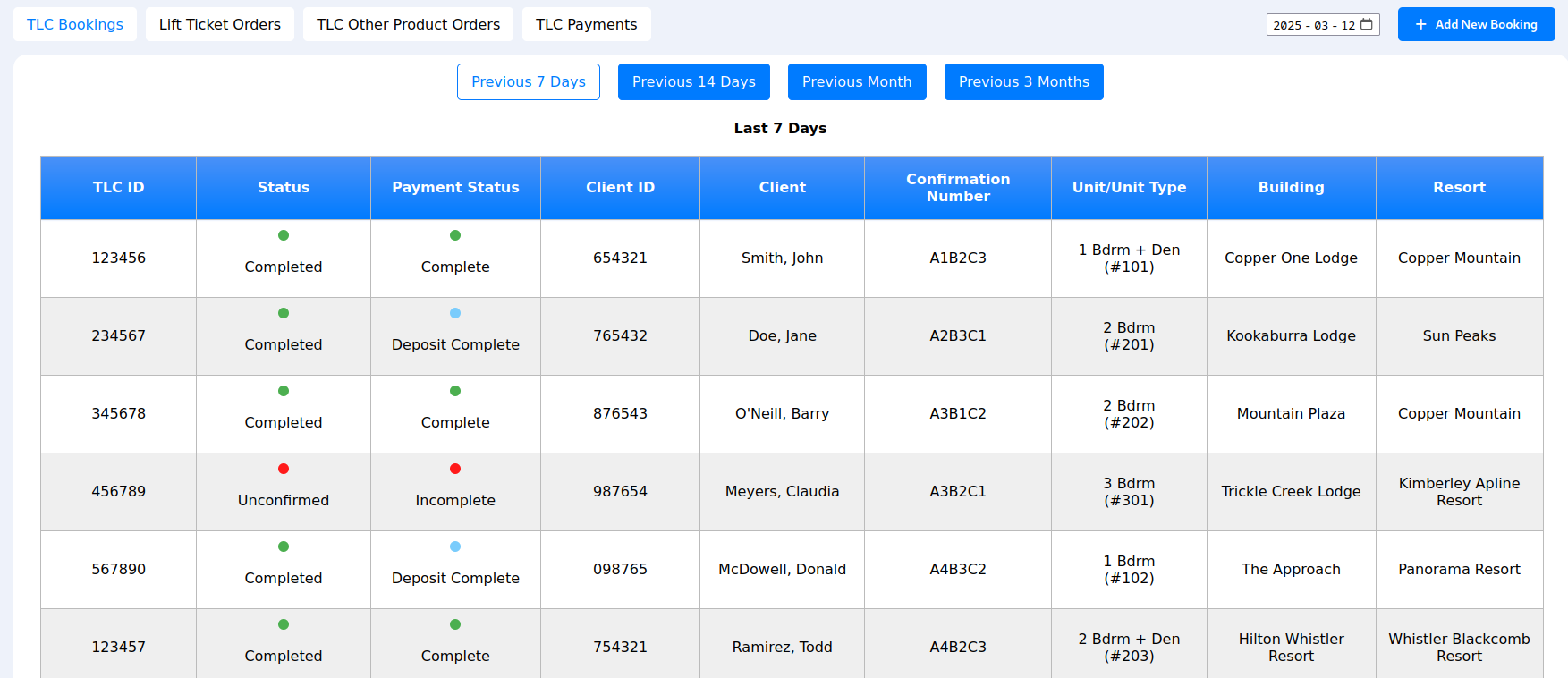Select TLC ID 123456 cell

pyautogui.click(x=119, y=258)
